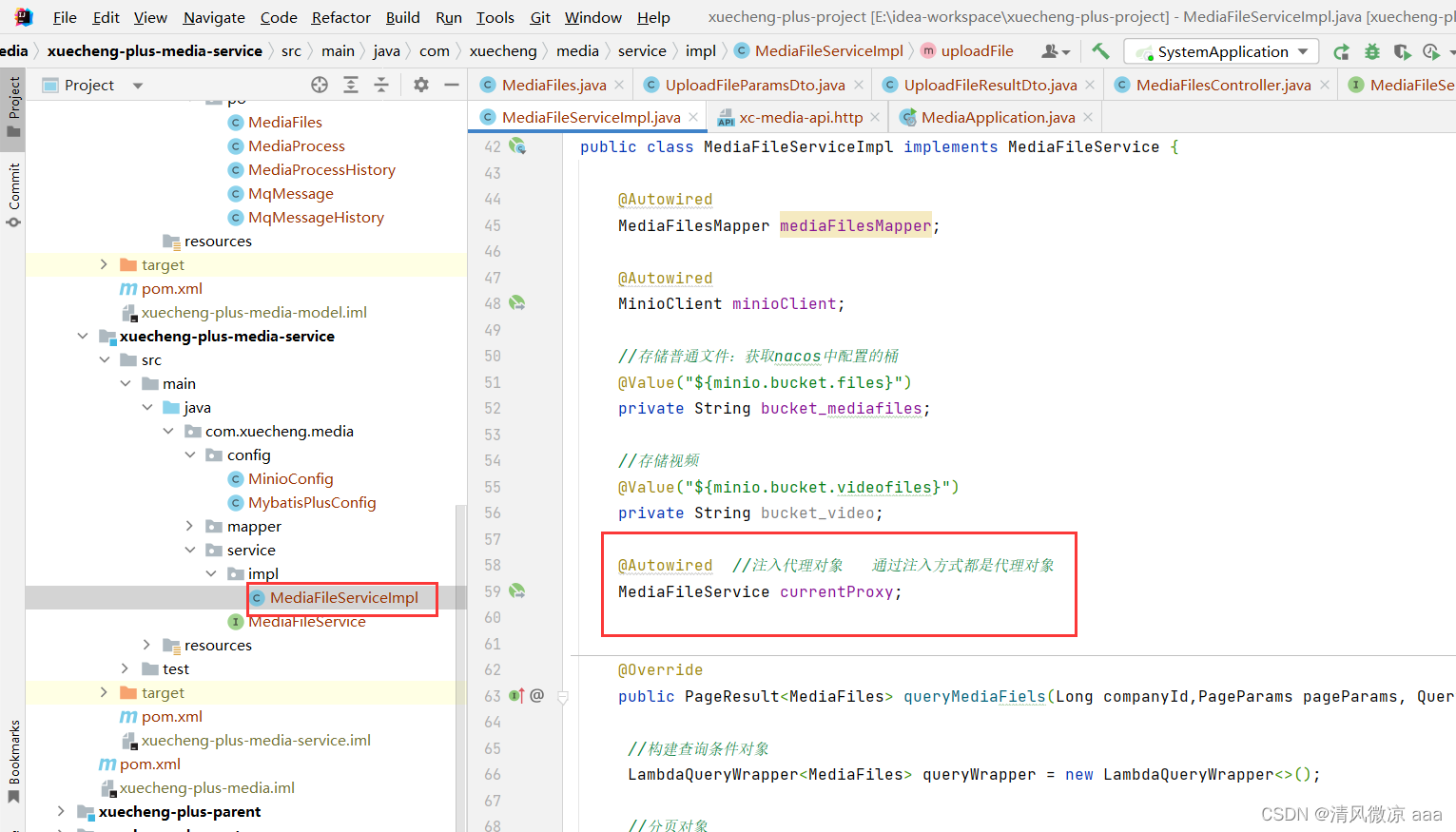Open the Git menu

540,17
